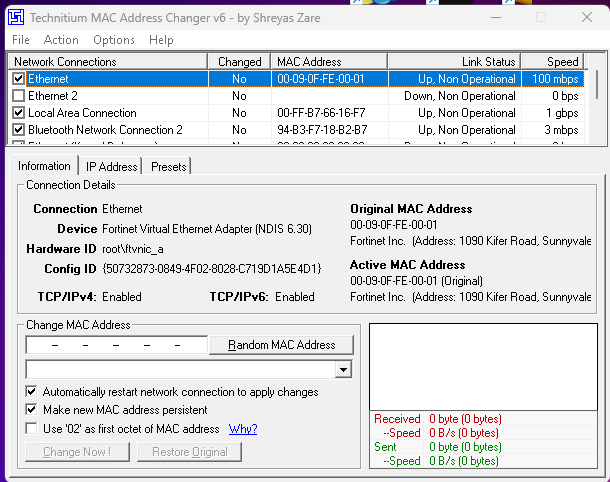Image resolution: width=610 pixels, height=482 pixels.
Task: Click the Change Now ! button
Action: click(77, 452)
